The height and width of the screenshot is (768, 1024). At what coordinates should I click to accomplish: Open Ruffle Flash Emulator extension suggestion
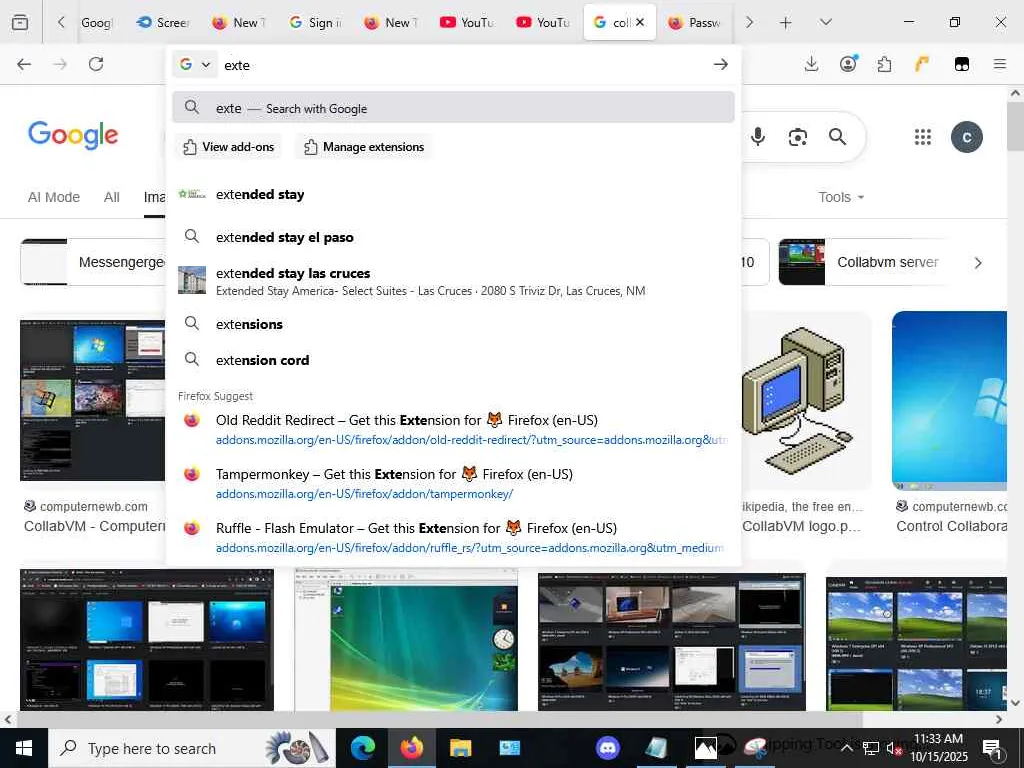pyautogui.click(x=453, y=537)
